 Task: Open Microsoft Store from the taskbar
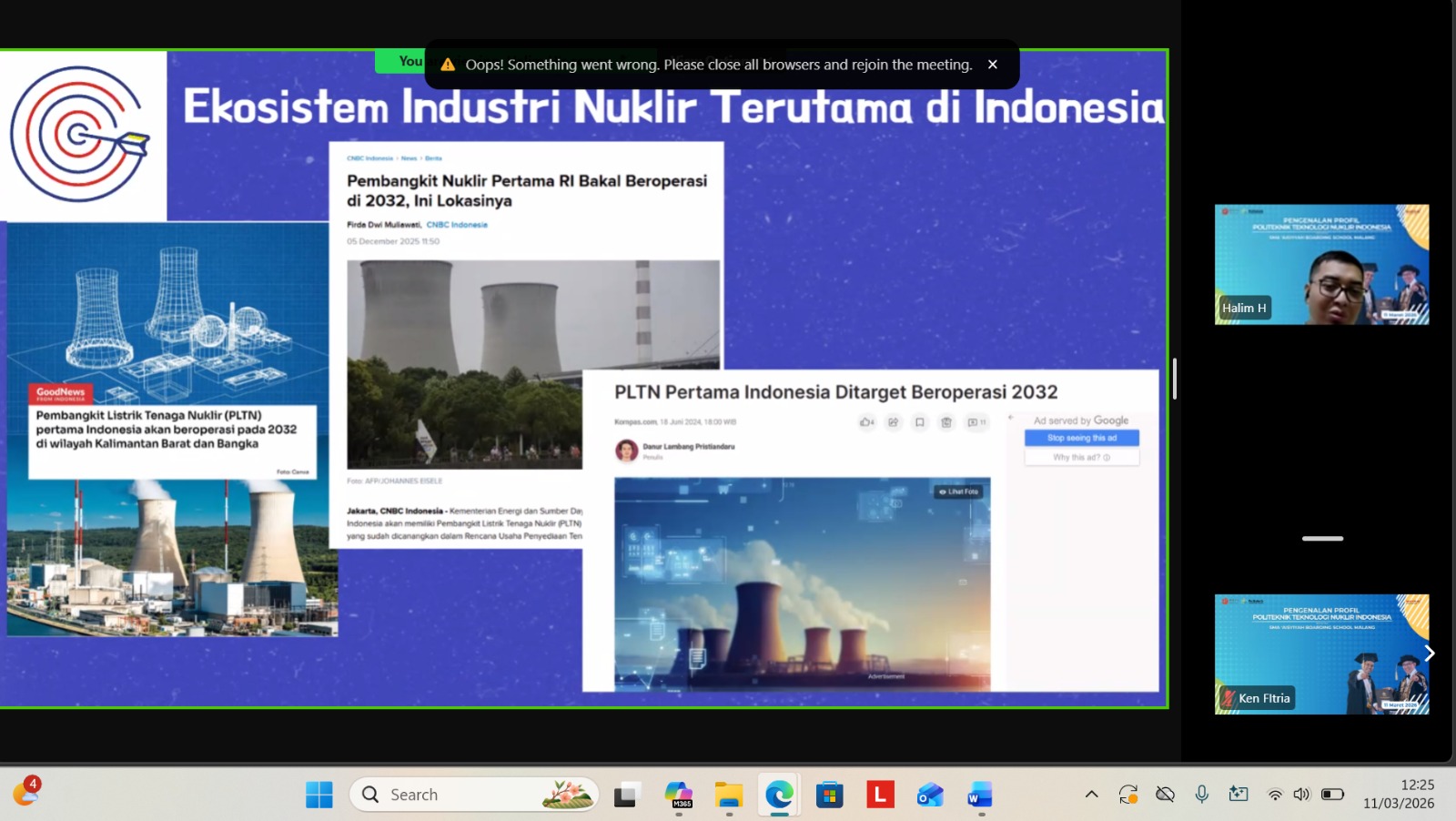(829, 794)
